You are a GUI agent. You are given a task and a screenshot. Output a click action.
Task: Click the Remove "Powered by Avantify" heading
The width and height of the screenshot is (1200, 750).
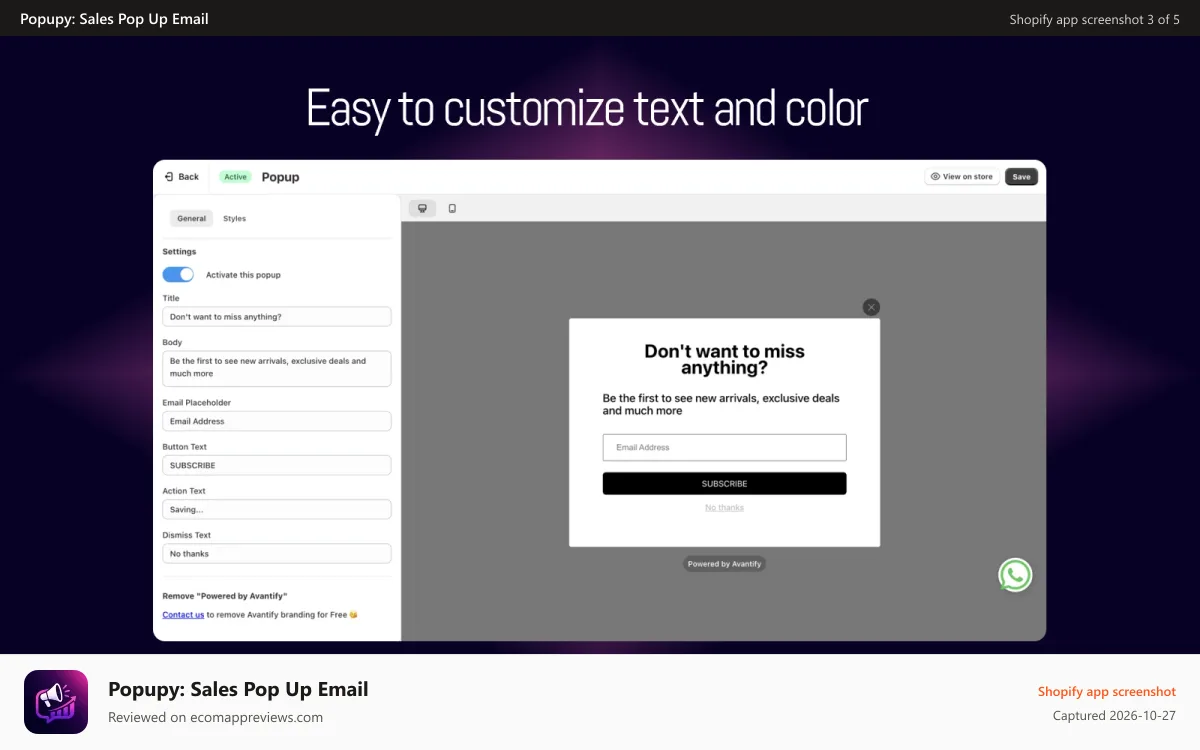coord(224,596)
